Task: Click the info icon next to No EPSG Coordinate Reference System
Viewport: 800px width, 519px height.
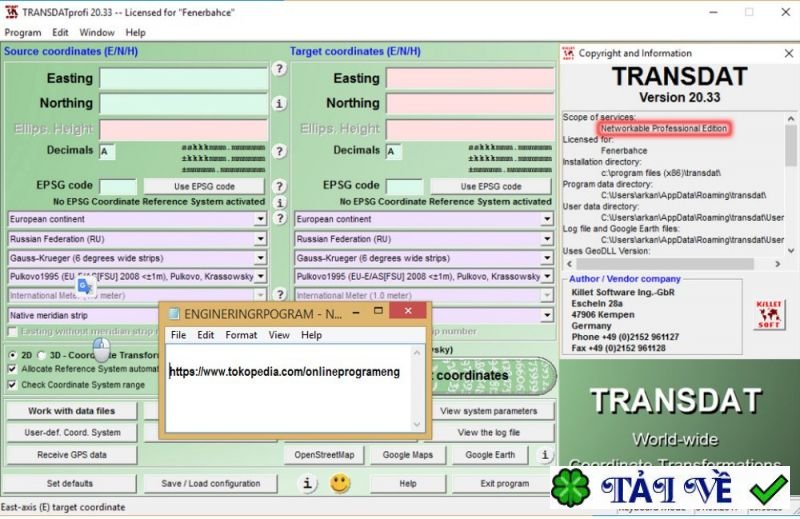Action: [279, 203]
